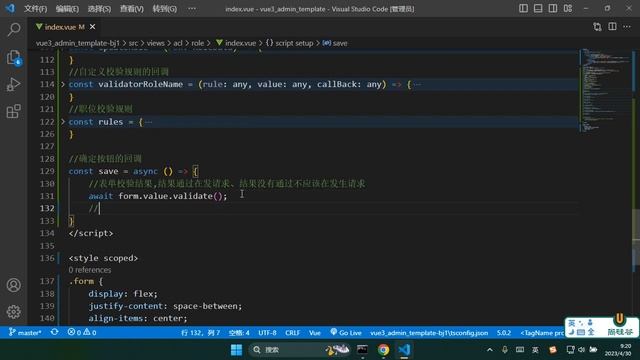
Task: Open the Accounts icon
Action: point(13,285)
